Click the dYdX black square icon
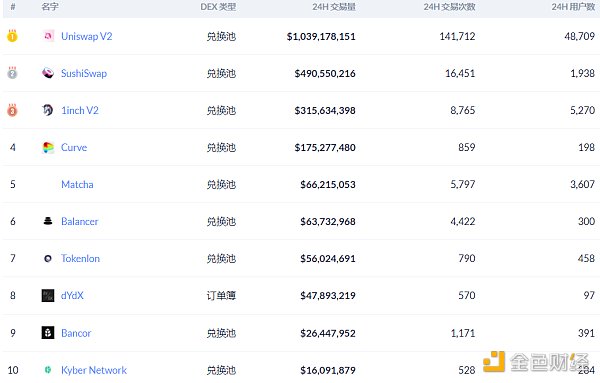Screen dimensions: 600x383 click(x=48, y=295)
